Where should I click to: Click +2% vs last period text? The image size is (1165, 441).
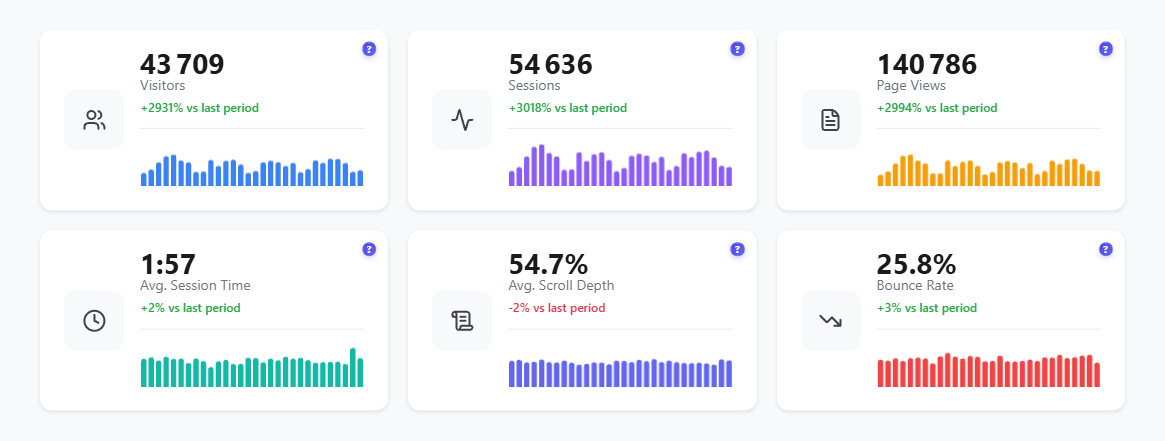click(x=190, y=307)
